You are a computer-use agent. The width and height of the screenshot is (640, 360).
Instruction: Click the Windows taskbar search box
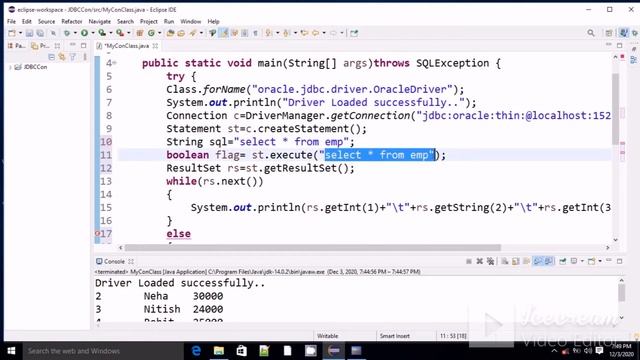click(103, 351)
